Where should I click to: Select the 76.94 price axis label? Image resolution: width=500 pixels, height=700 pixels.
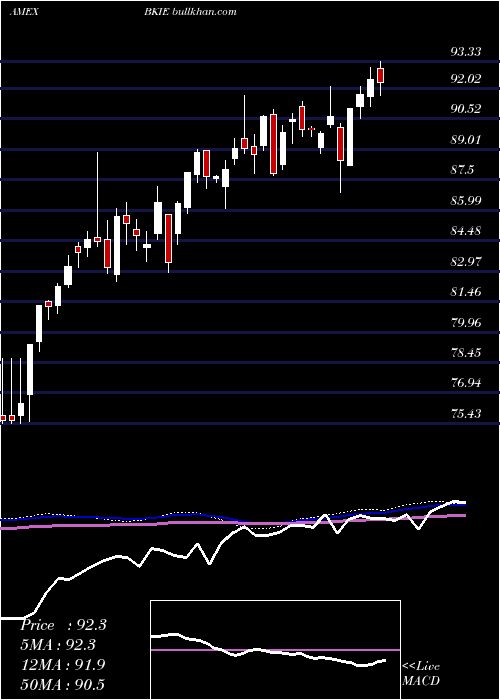pos(466,383)
